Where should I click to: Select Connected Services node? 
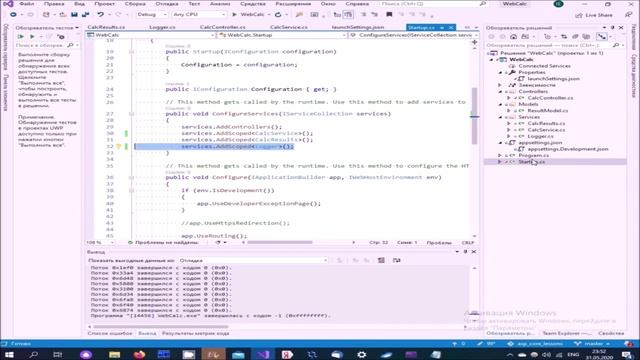point(544,66)
